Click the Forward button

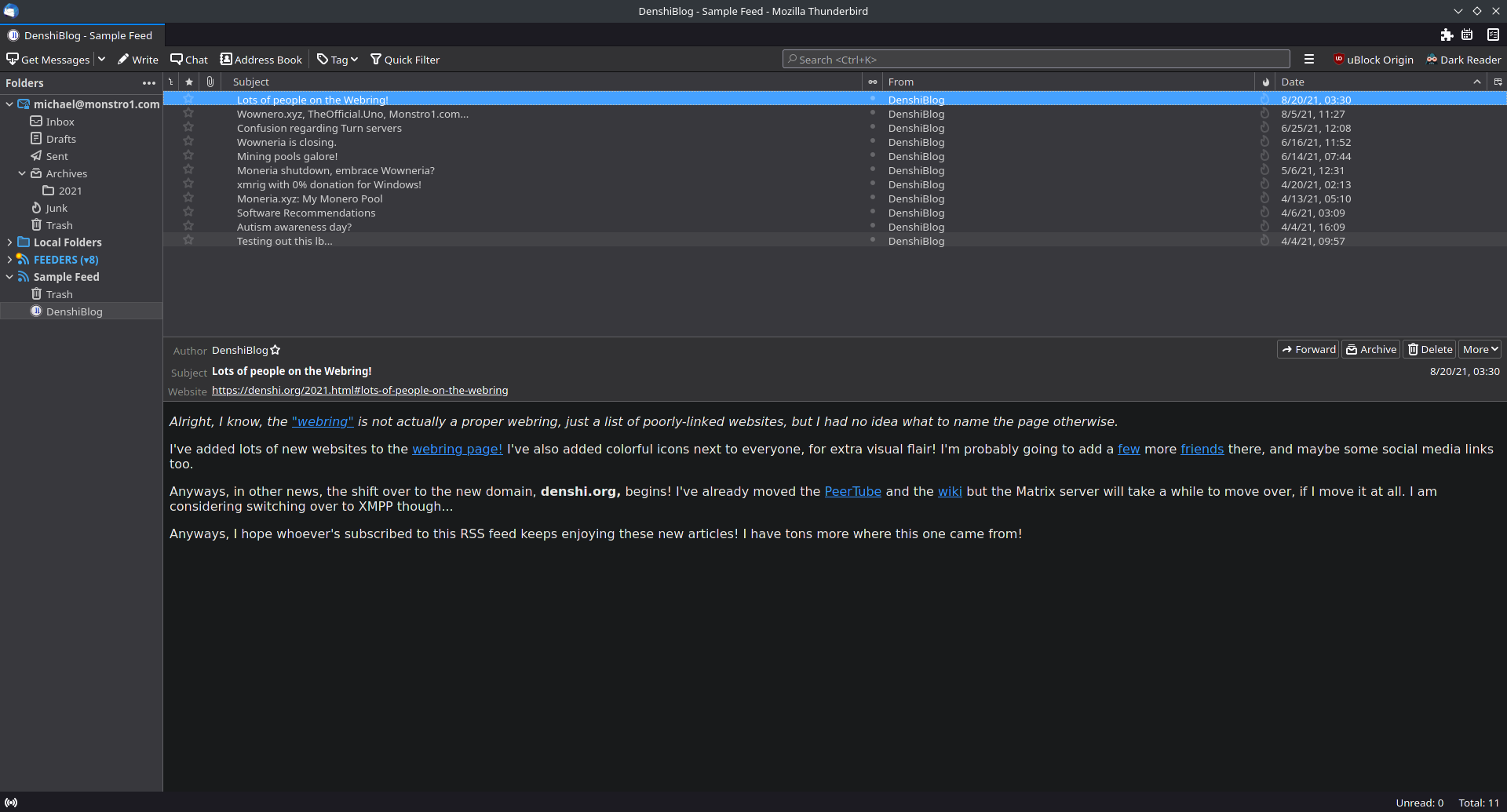(1308, 349)
